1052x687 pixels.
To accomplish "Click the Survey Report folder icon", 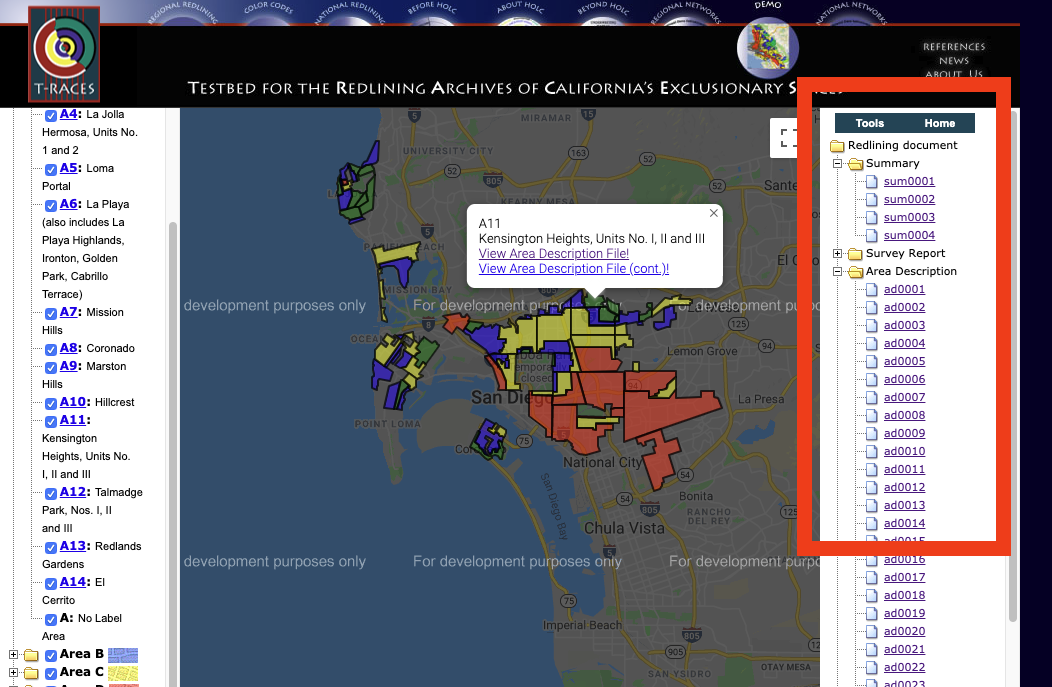I will (855, 254).
